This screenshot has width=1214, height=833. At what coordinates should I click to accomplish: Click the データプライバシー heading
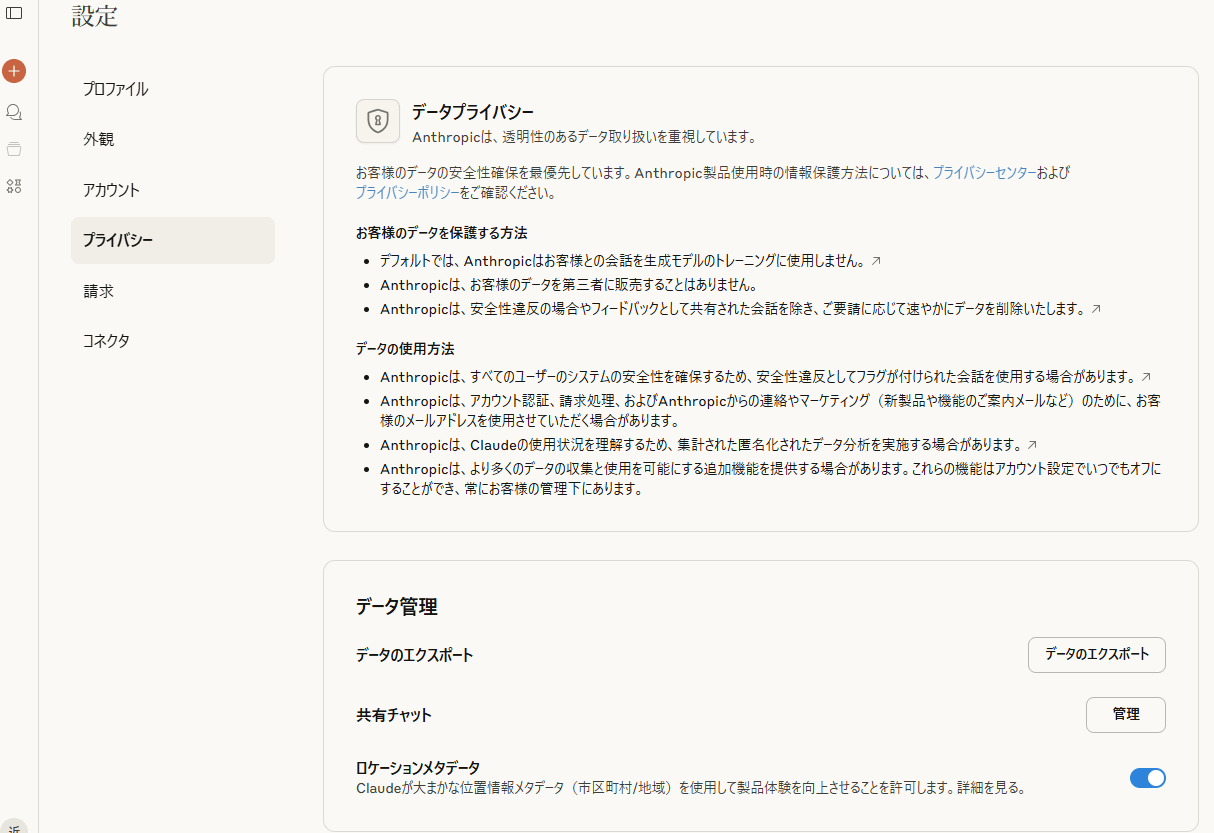pos(473,112)
